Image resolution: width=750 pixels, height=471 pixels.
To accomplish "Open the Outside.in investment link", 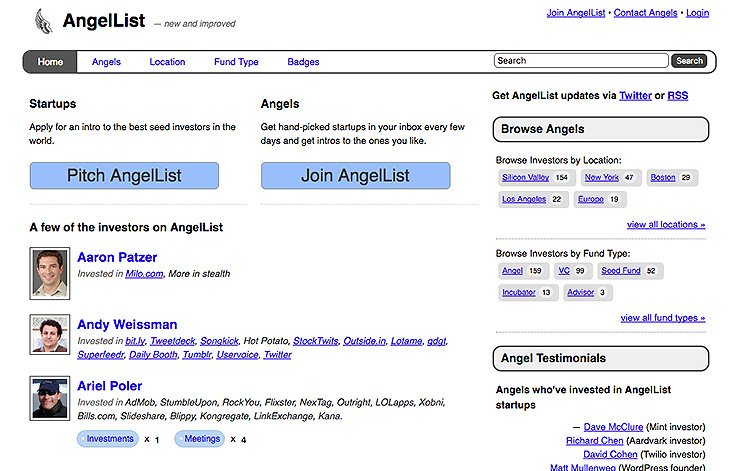I will (364, 341).
